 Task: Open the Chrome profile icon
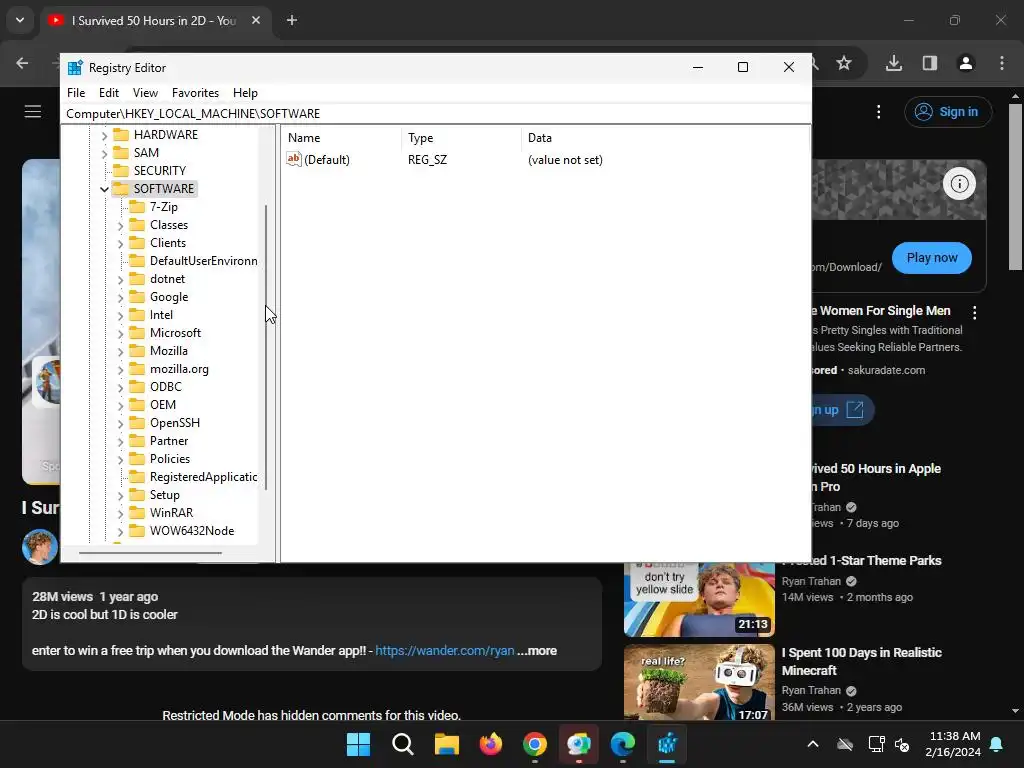966,63
